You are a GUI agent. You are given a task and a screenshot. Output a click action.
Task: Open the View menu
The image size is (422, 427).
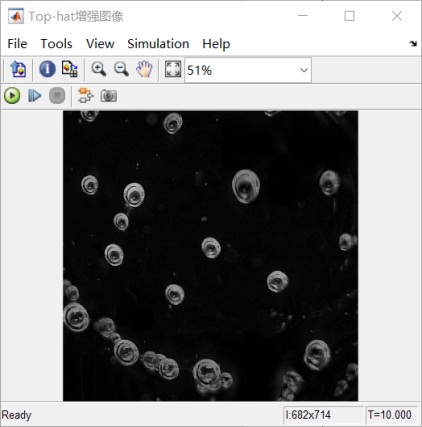point(100,44)
